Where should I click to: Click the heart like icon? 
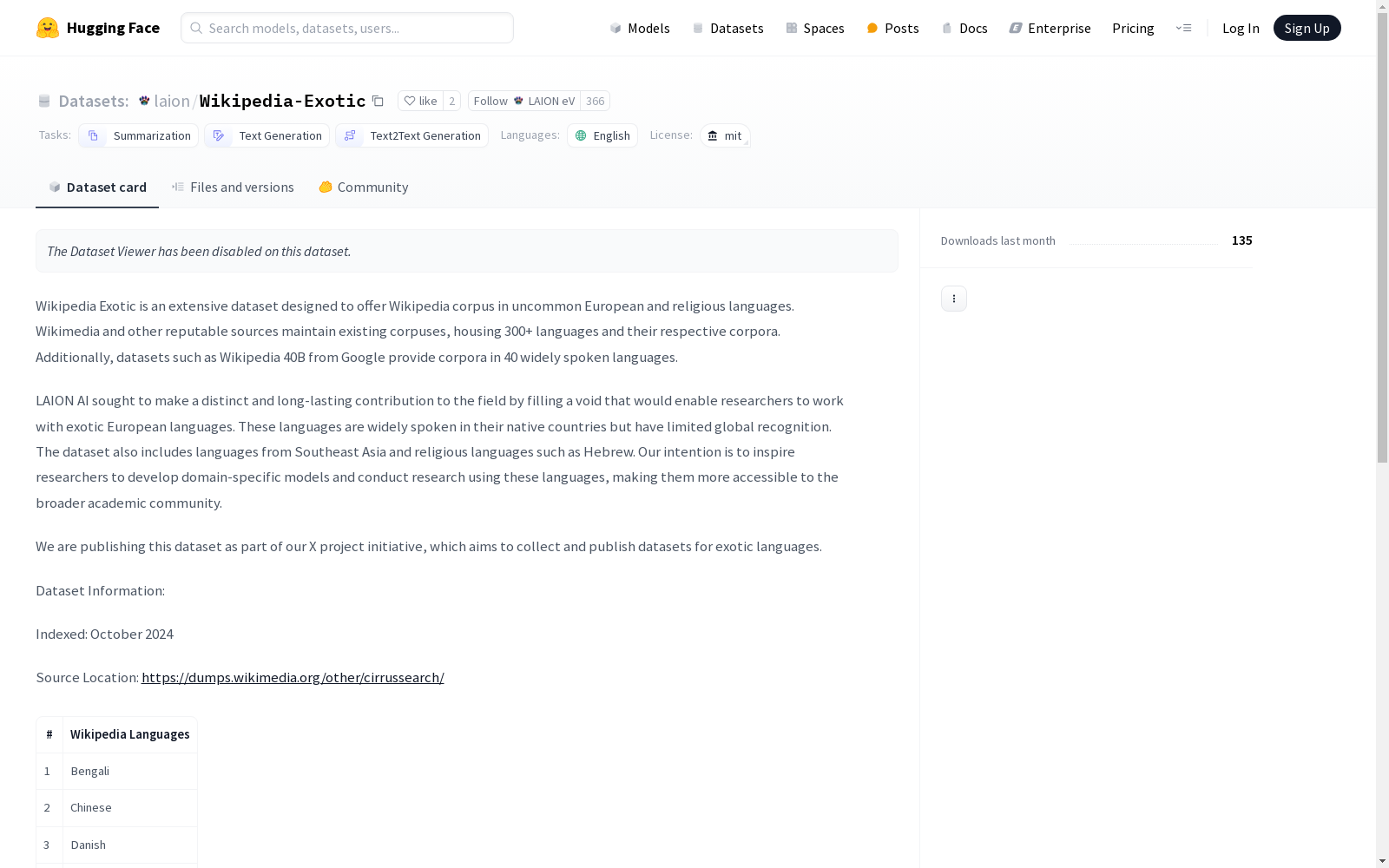410,101
